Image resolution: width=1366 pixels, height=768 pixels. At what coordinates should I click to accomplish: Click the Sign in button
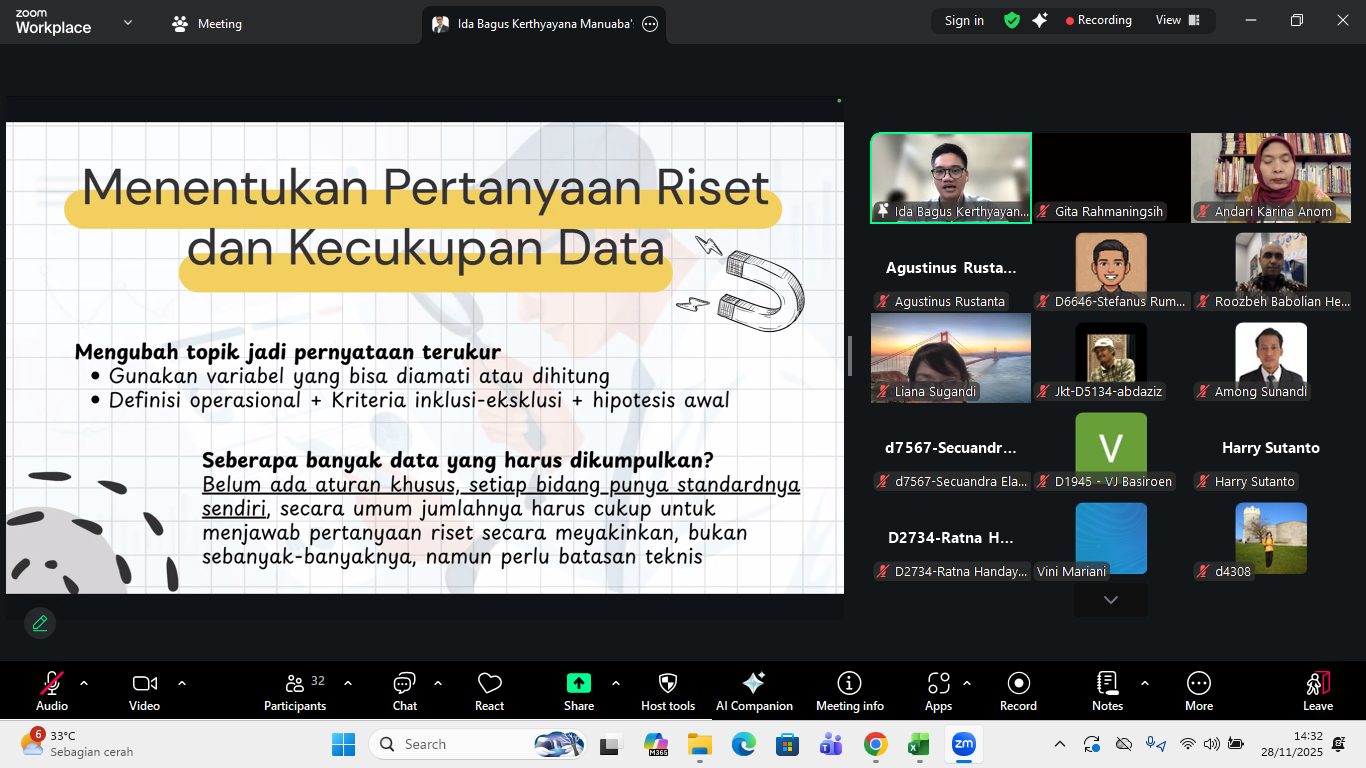[964, 21]
